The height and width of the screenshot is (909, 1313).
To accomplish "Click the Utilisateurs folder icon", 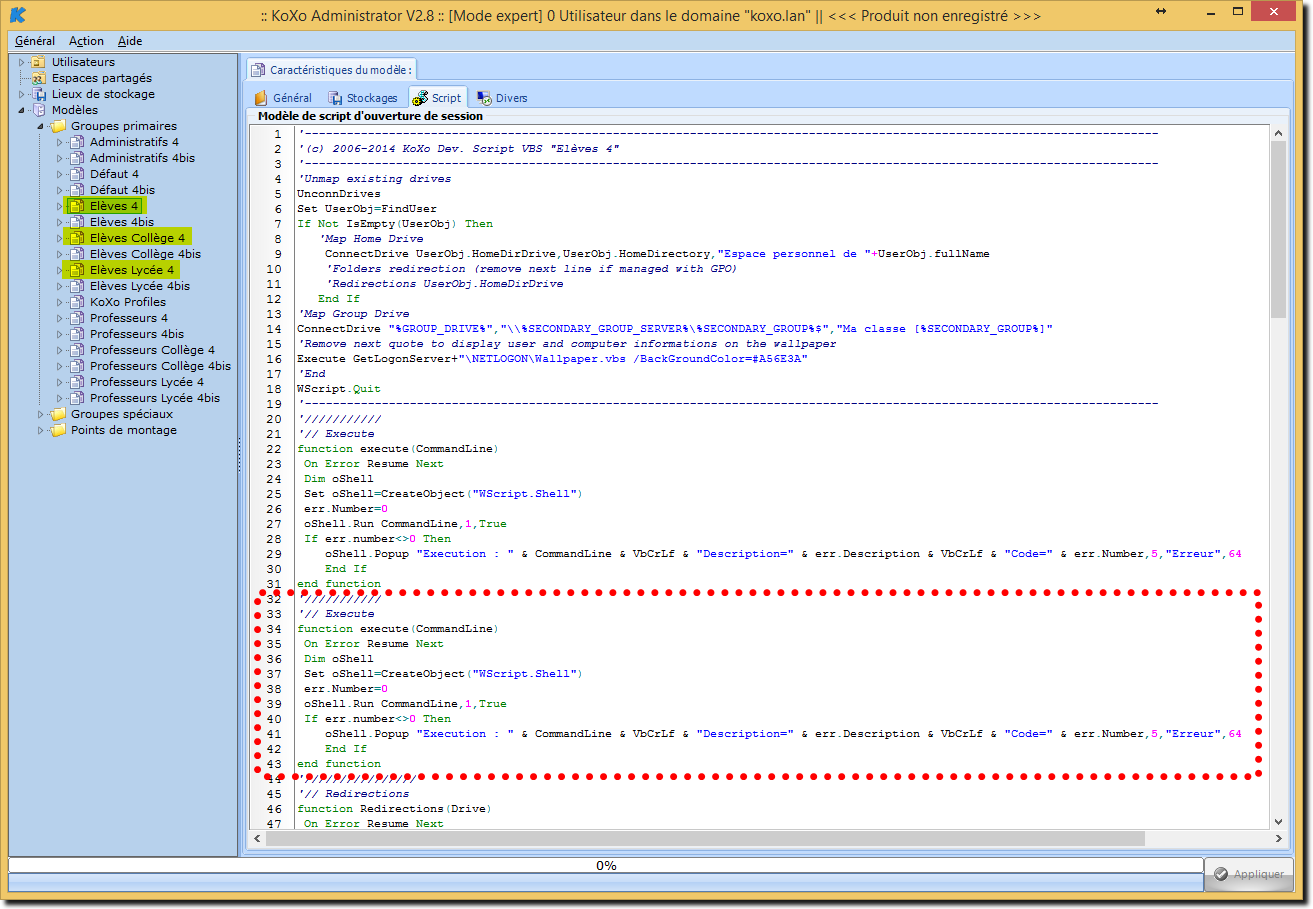I will click(x=38, y=62).
